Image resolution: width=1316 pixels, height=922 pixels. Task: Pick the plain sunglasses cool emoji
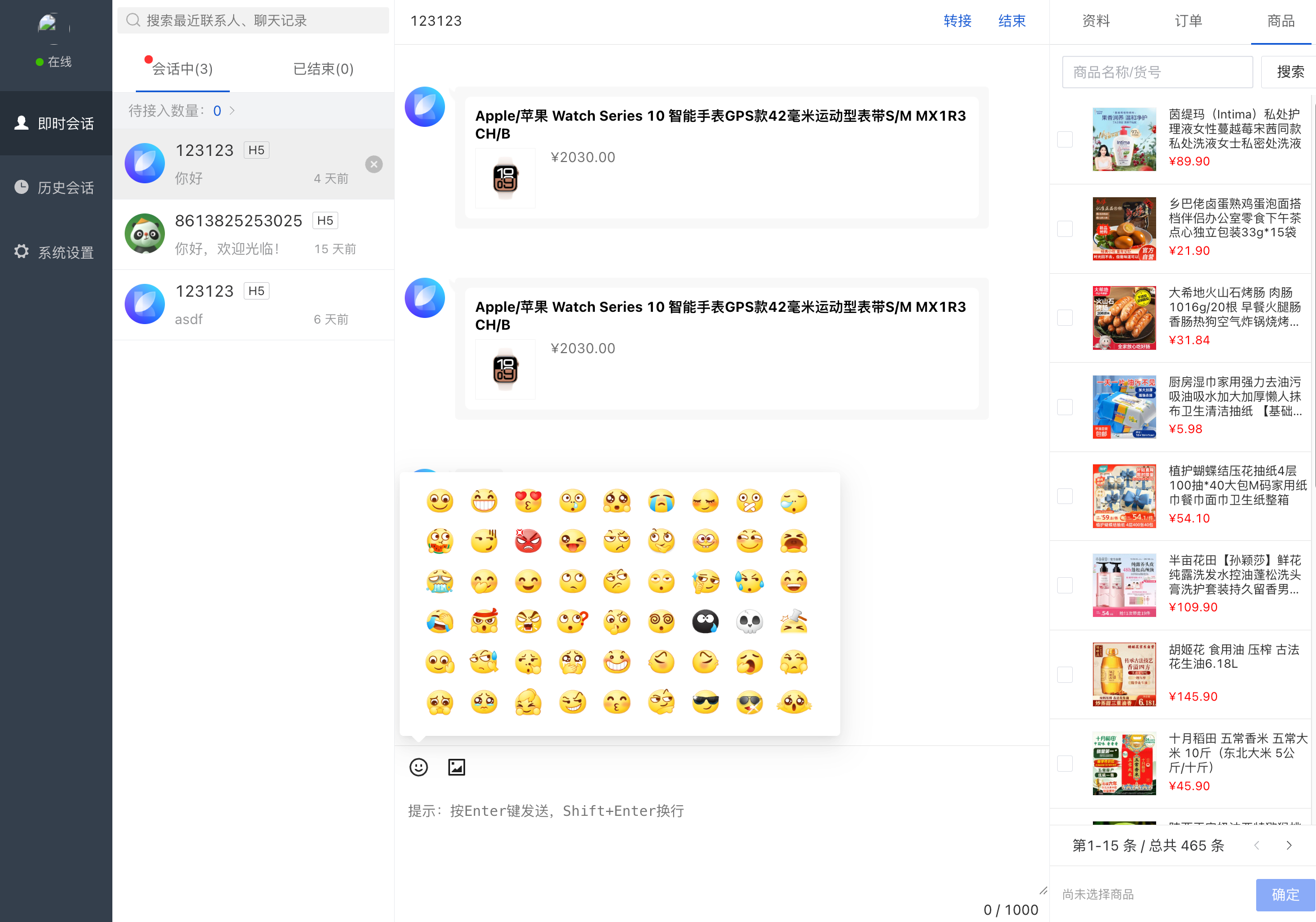tap(705, 702)
